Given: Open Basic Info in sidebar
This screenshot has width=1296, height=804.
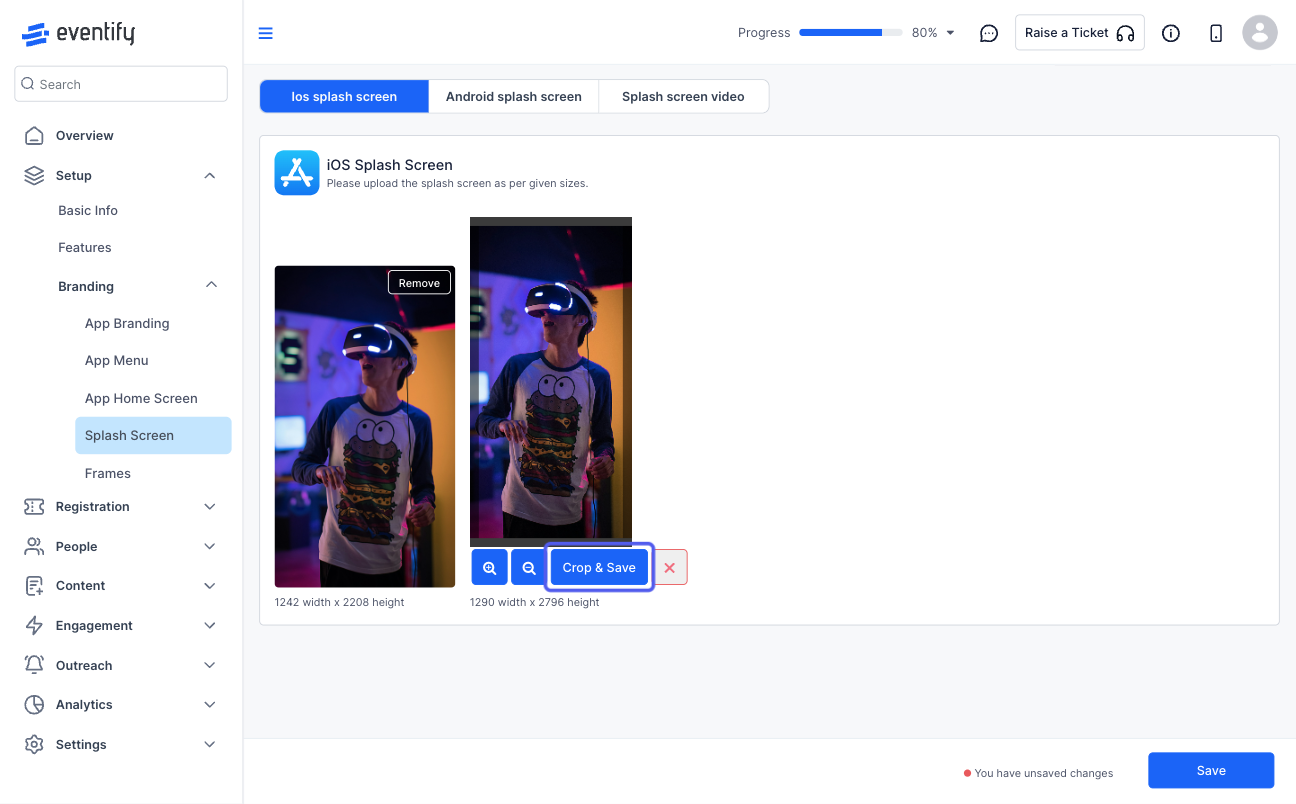Looking at the screenshot, I should coord(88,211).
